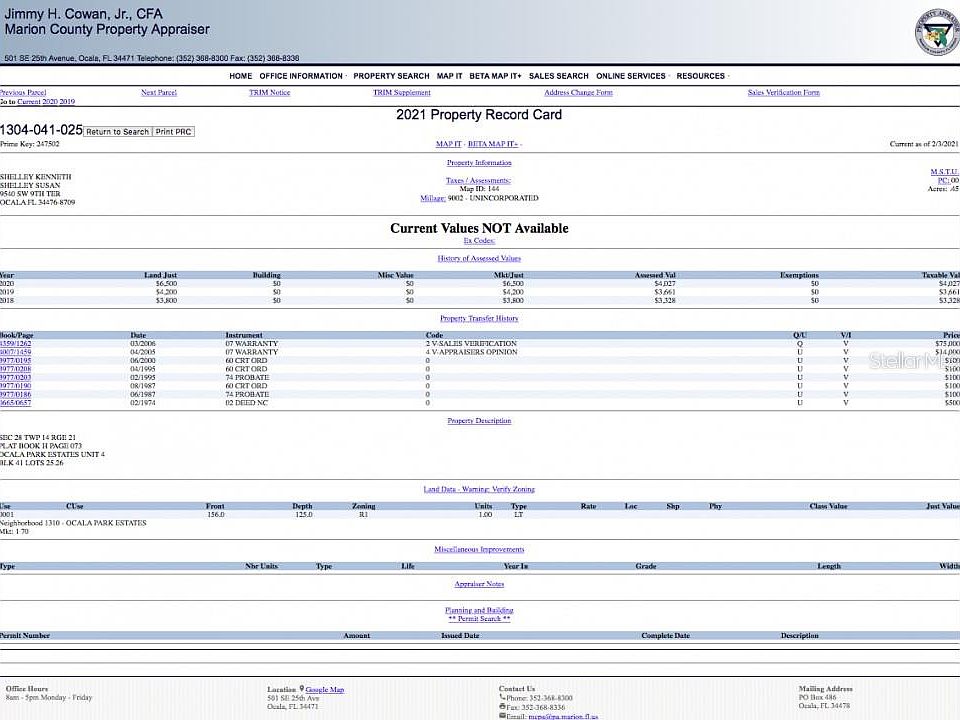
Task: Click the Miscellaneous Improvements link
Action: click(479, 549)
